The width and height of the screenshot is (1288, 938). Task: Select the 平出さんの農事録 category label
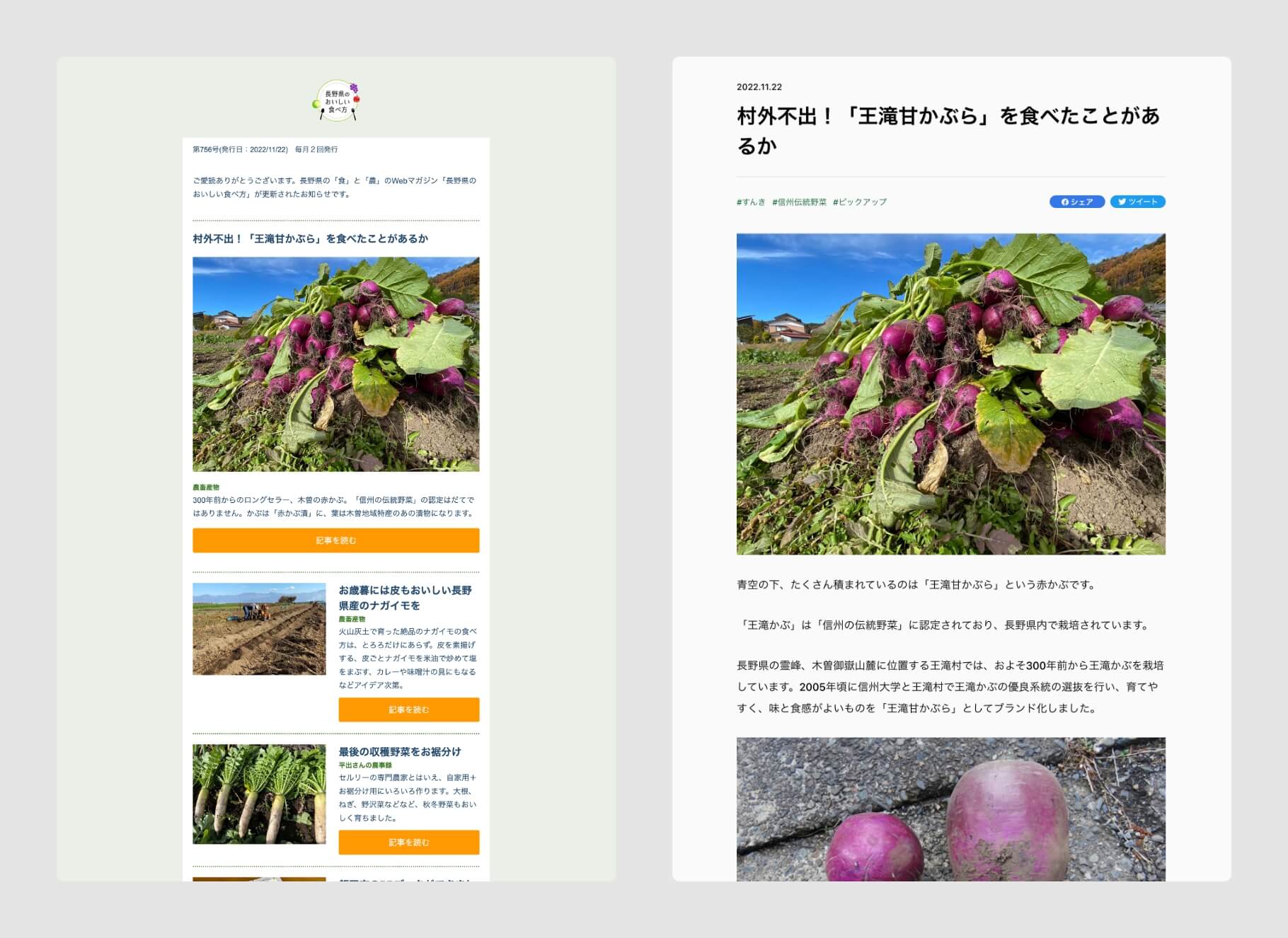(x=365, y=765)
